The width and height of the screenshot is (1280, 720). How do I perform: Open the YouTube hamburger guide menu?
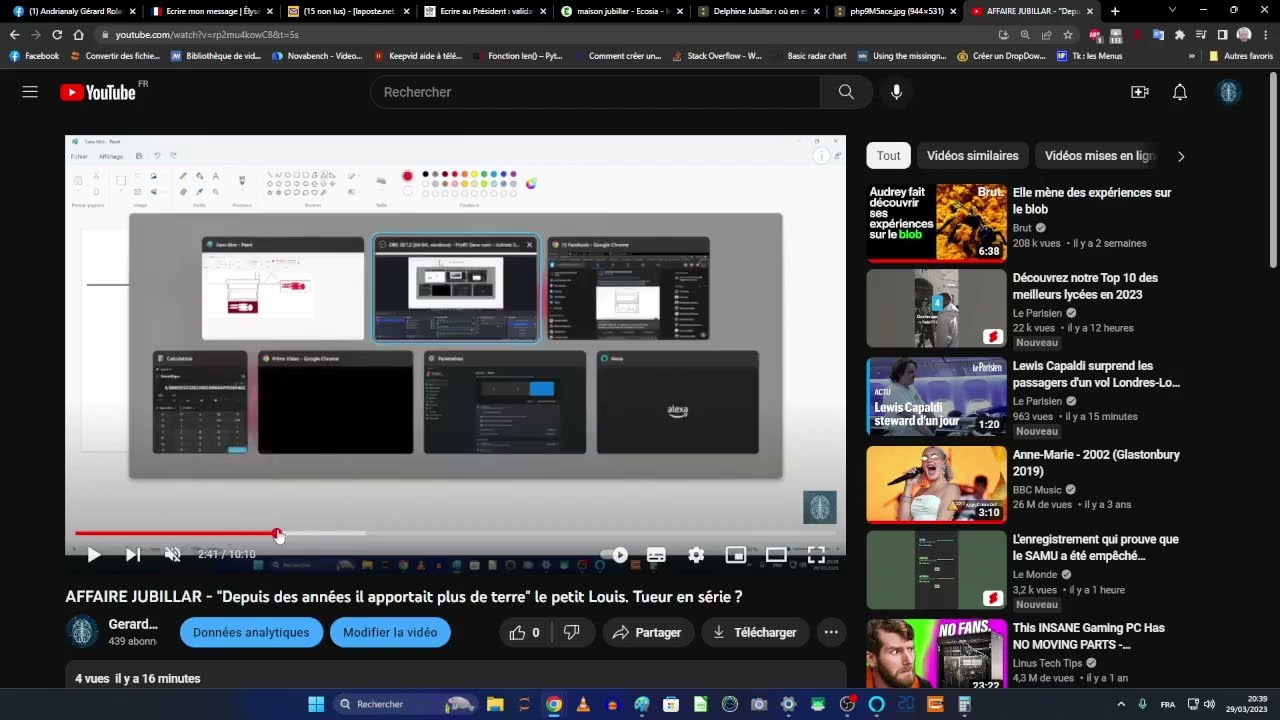pyautogui.click(x=30, y=92)
